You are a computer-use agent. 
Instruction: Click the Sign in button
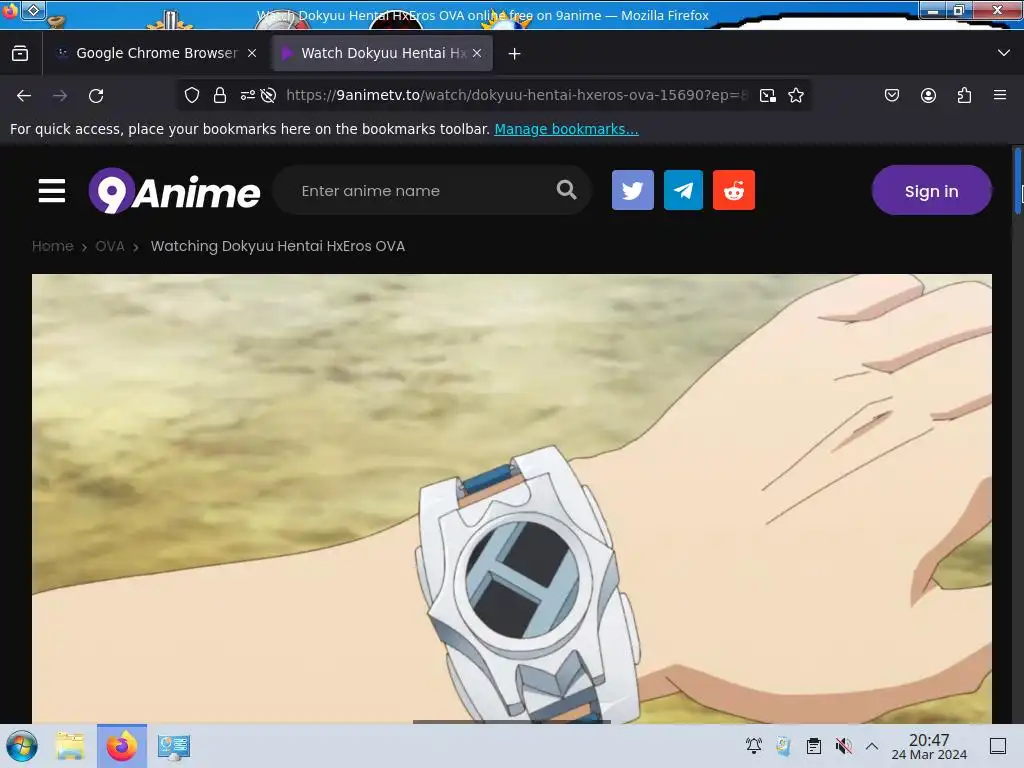tap(931, 190)
